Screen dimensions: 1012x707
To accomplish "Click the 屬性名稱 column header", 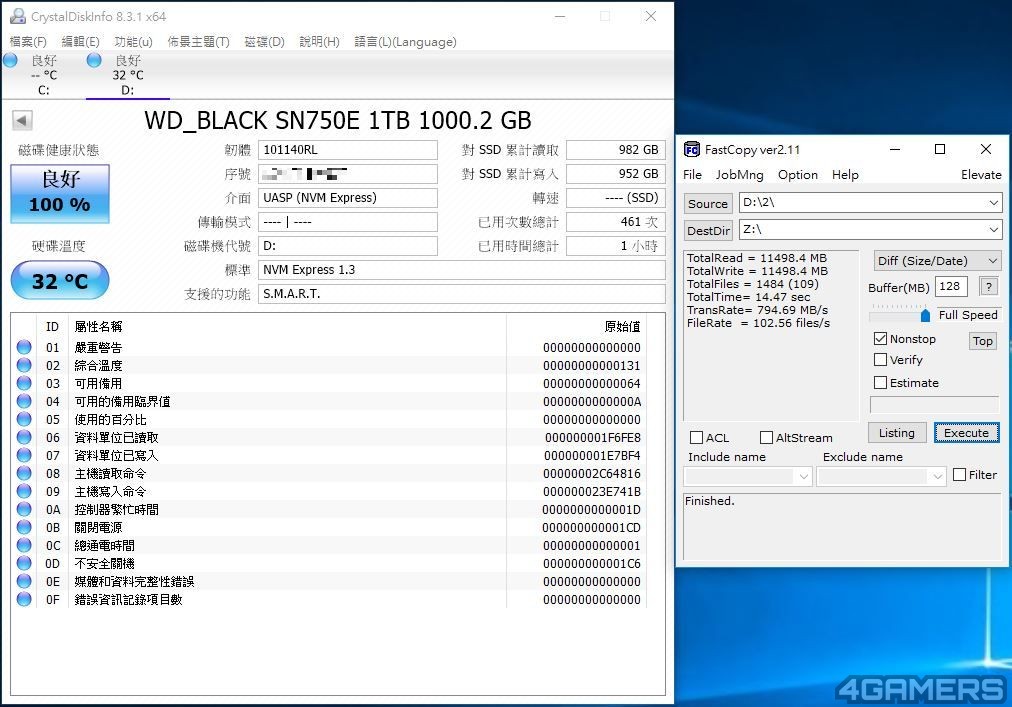I will 98,327.
